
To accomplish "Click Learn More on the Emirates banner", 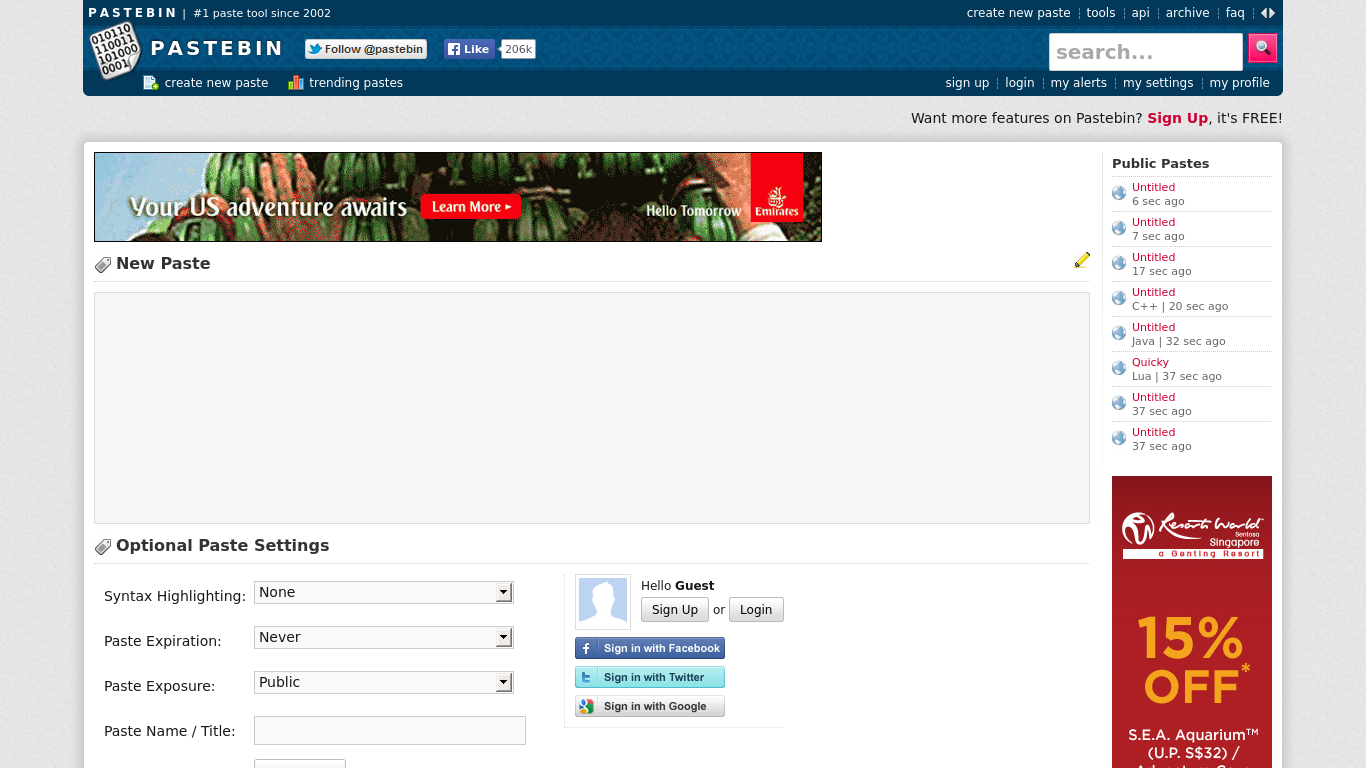I will [x=471, y=207].
